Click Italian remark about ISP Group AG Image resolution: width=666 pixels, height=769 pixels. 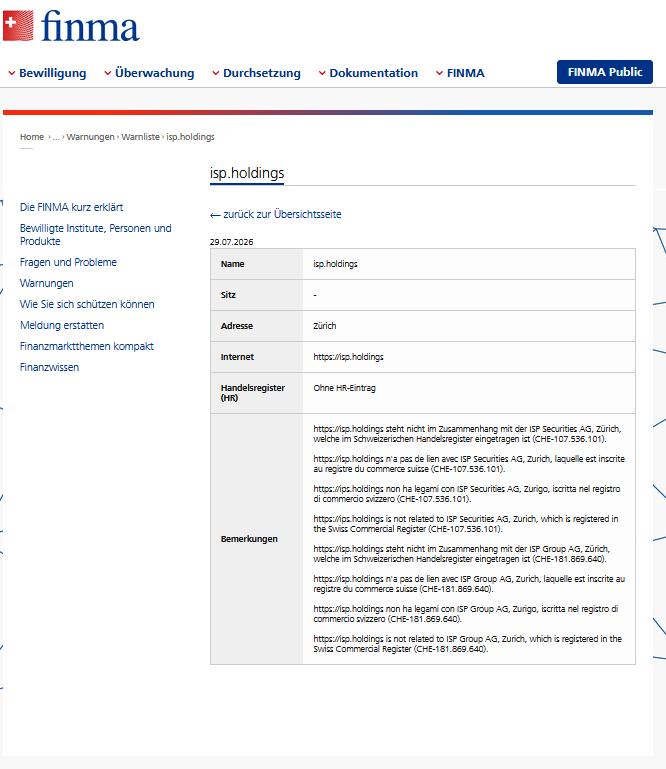point(466,614)
